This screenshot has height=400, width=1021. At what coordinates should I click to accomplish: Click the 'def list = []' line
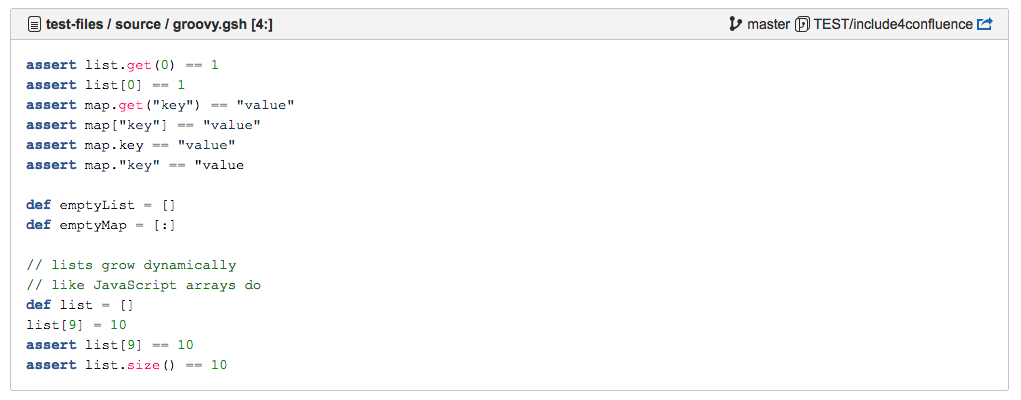click(80, 305)
